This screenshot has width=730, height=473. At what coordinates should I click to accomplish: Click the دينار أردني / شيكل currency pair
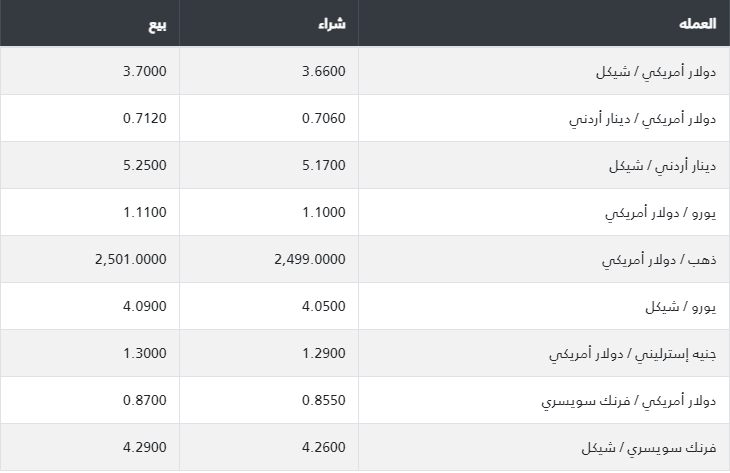(662, 166)
